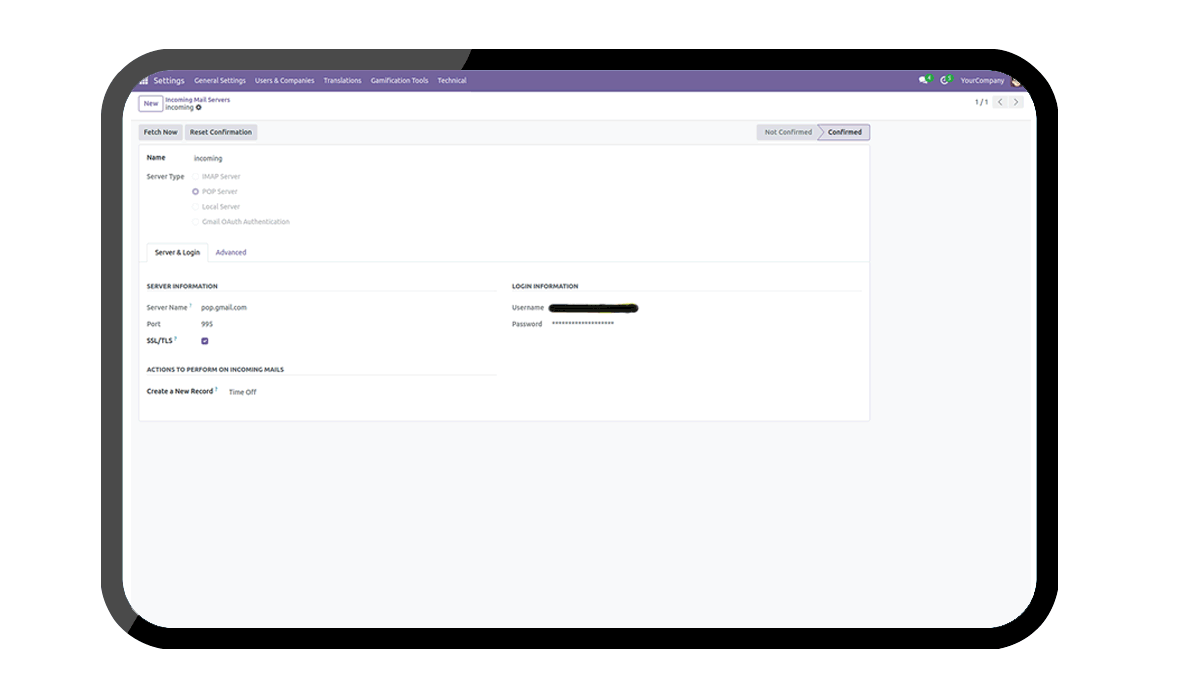Go to previous record with the left arrow
The image size is (1200, 697).
(x=999, y=102)
